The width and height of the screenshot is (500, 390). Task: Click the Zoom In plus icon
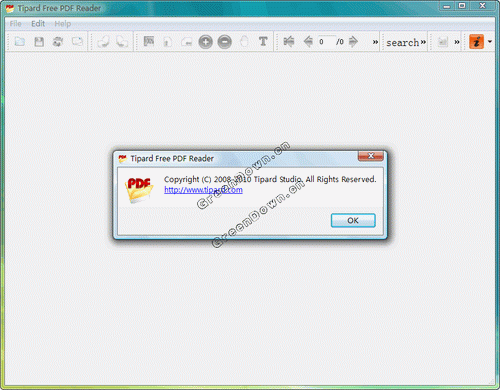[x=206, y=42]
